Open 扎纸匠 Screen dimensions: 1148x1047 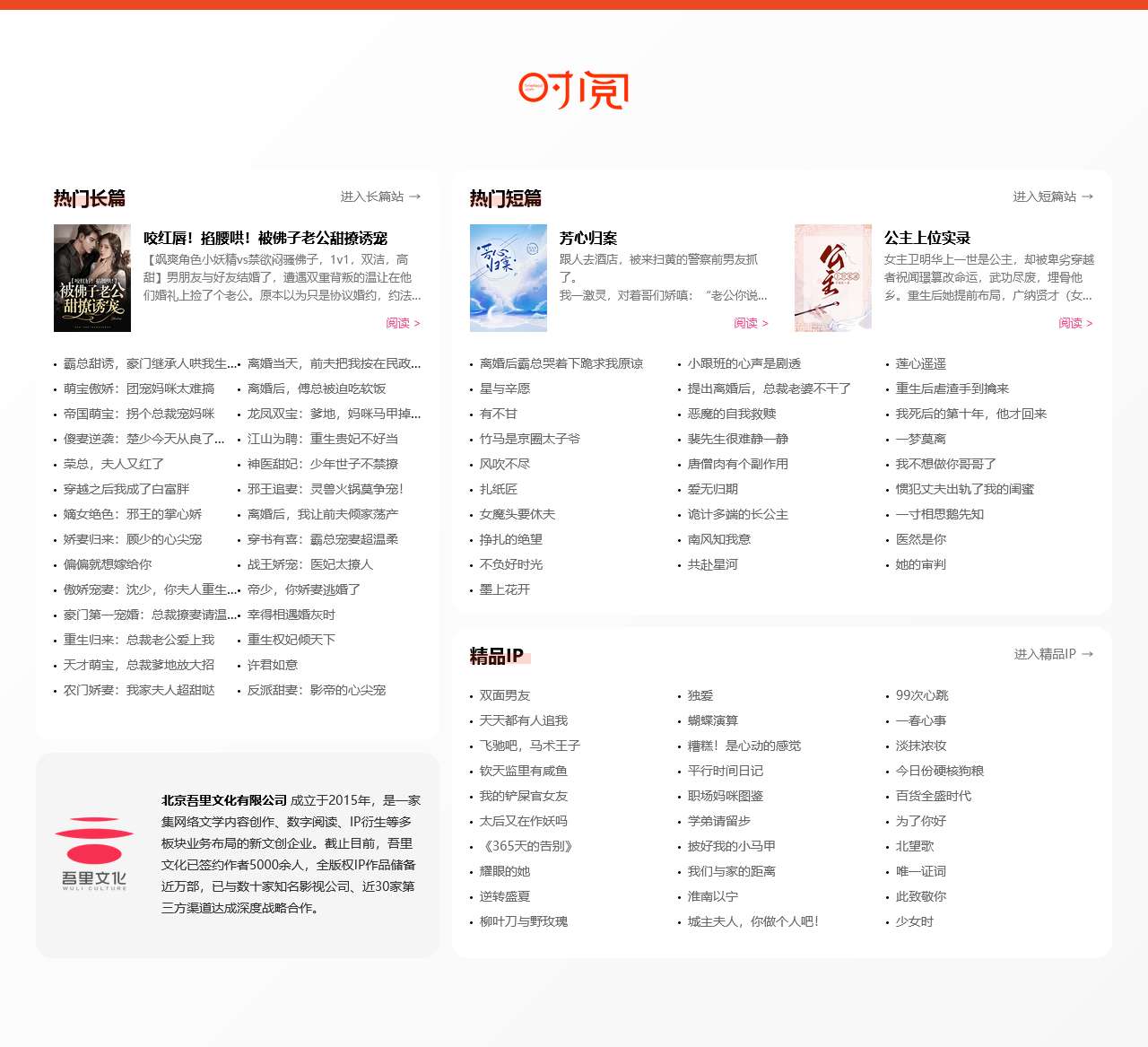pyautogui.click(x=499, y=489)
